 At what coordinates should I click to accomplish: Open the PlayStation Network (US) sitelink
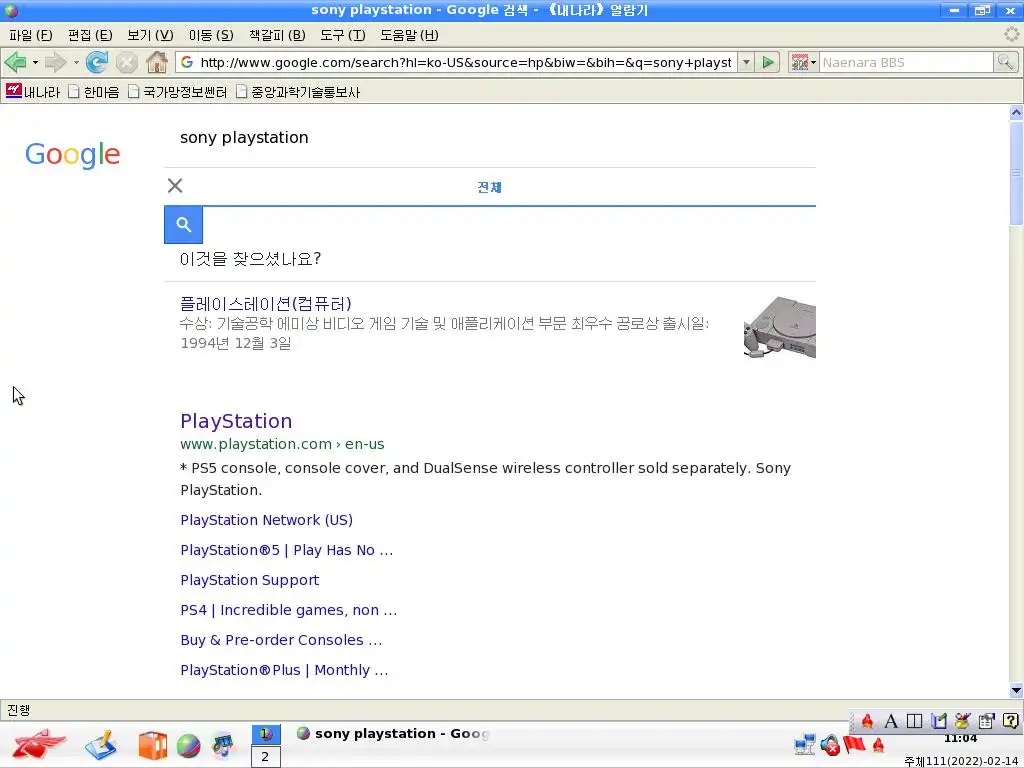click(266, 520)
